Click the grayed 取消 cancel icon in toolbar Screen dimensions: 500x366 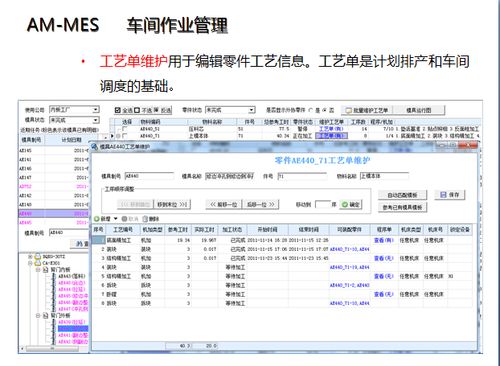click(124, 219)
